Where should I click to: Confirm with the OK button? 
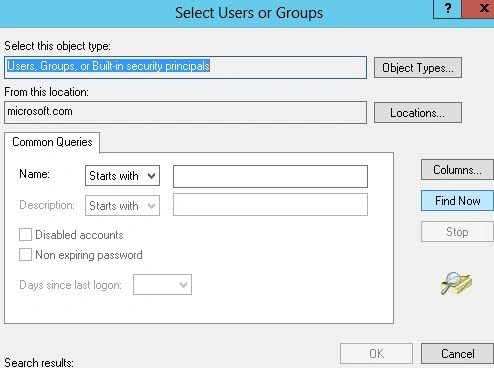(376, 354)
